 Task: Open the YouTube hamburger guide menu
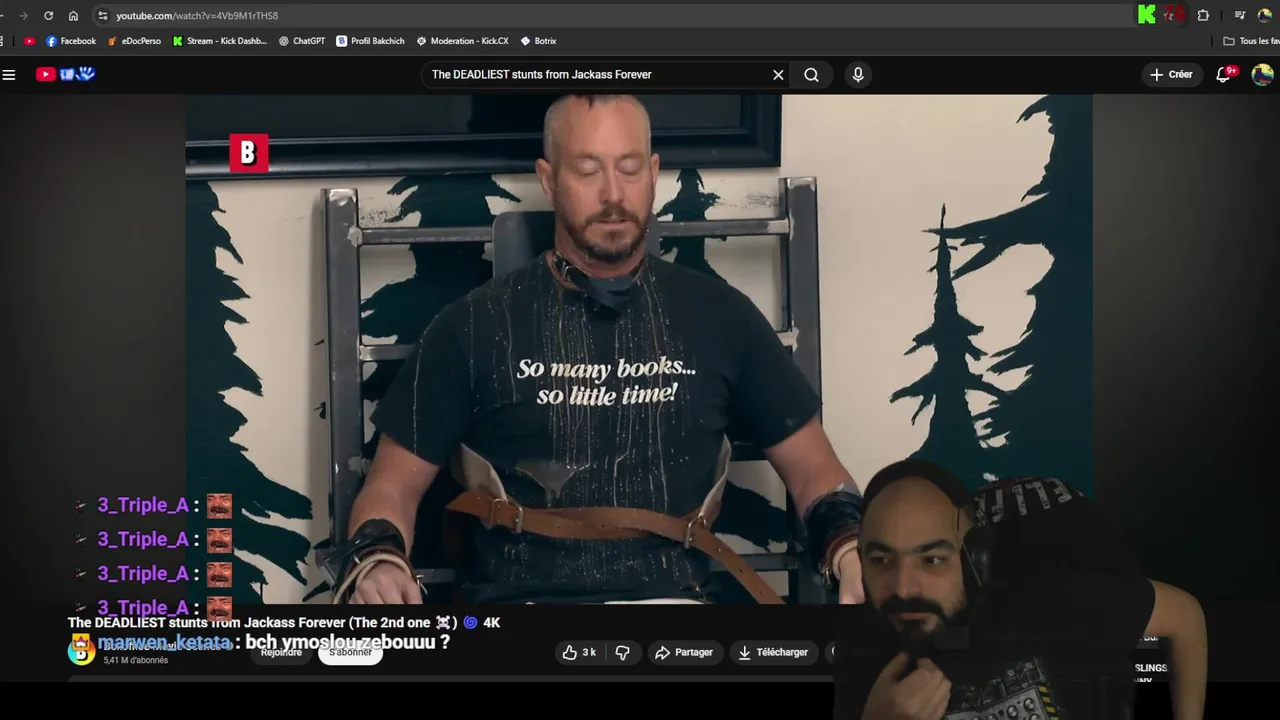[x=9, y=74]
